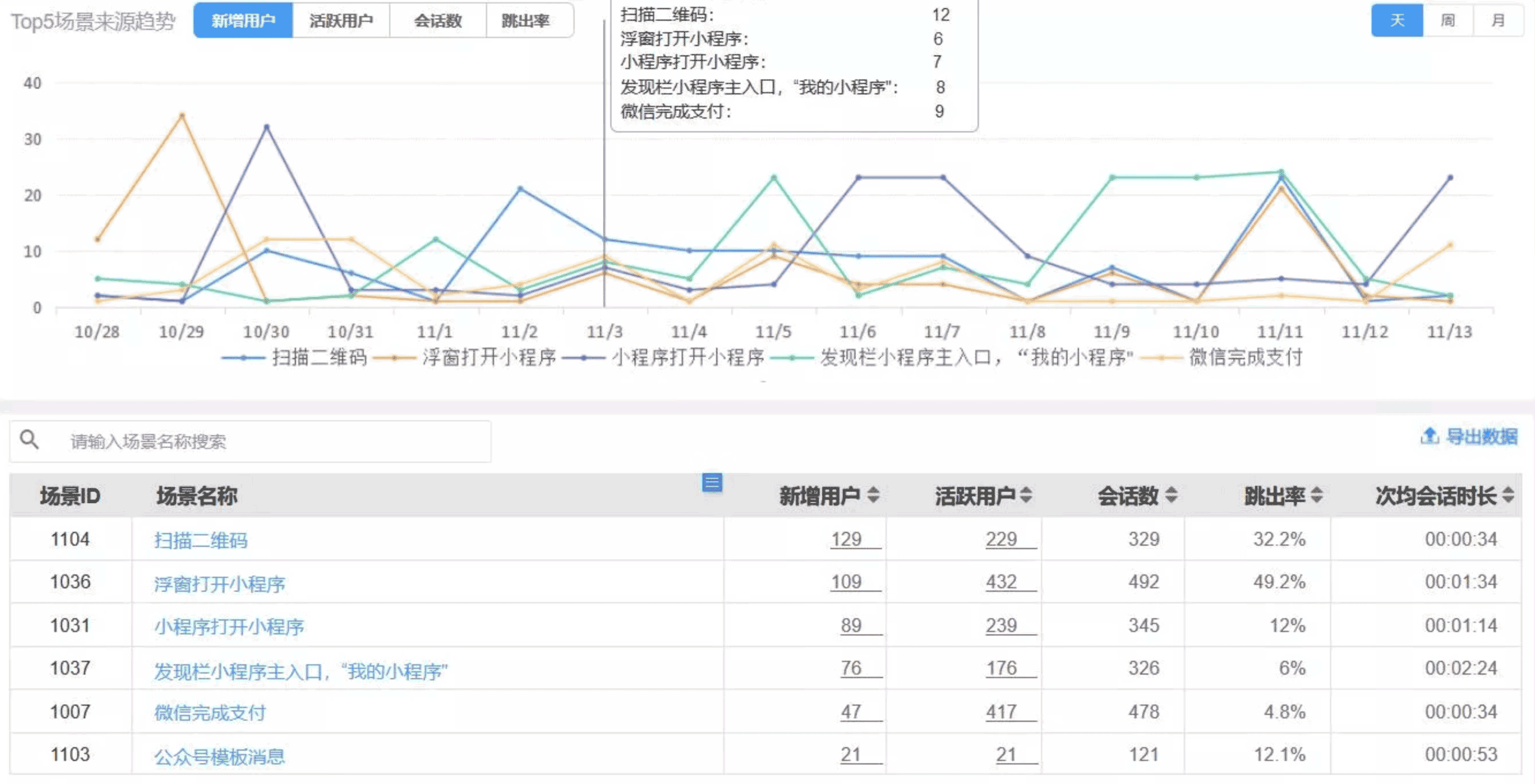Sort the table by 会话数 using its sort arrows
The image size is (1535, 784).
pos(1171,495)
